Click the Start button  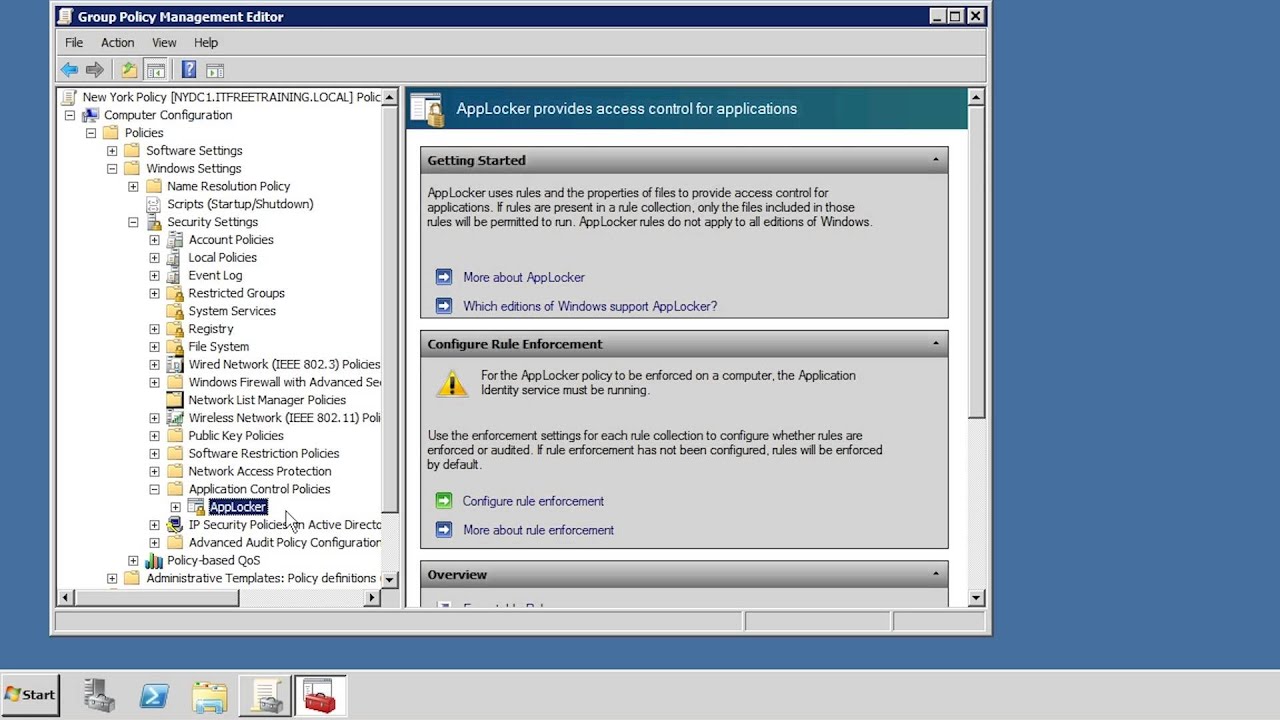point(30,695)
